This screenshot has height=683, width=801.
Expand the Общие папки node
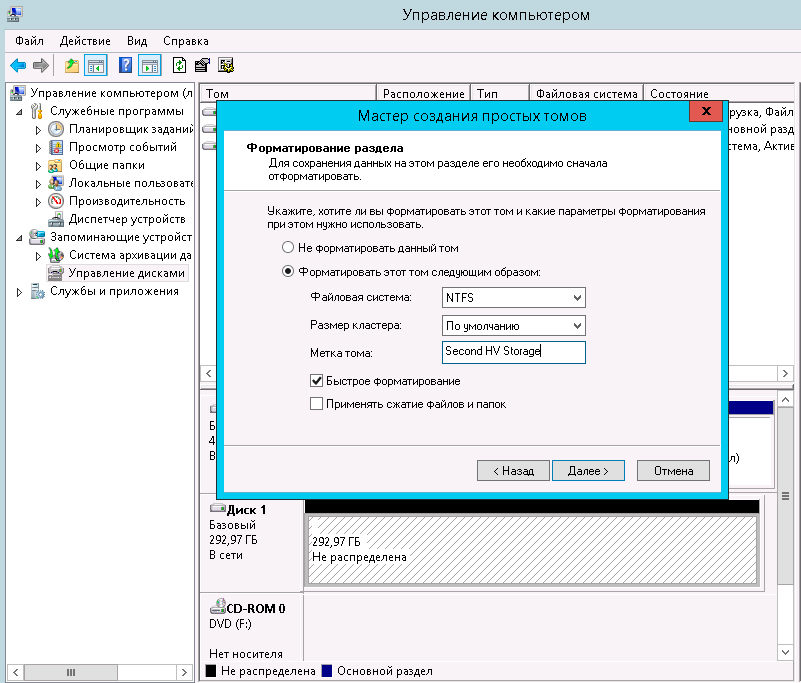pos(38,166)
